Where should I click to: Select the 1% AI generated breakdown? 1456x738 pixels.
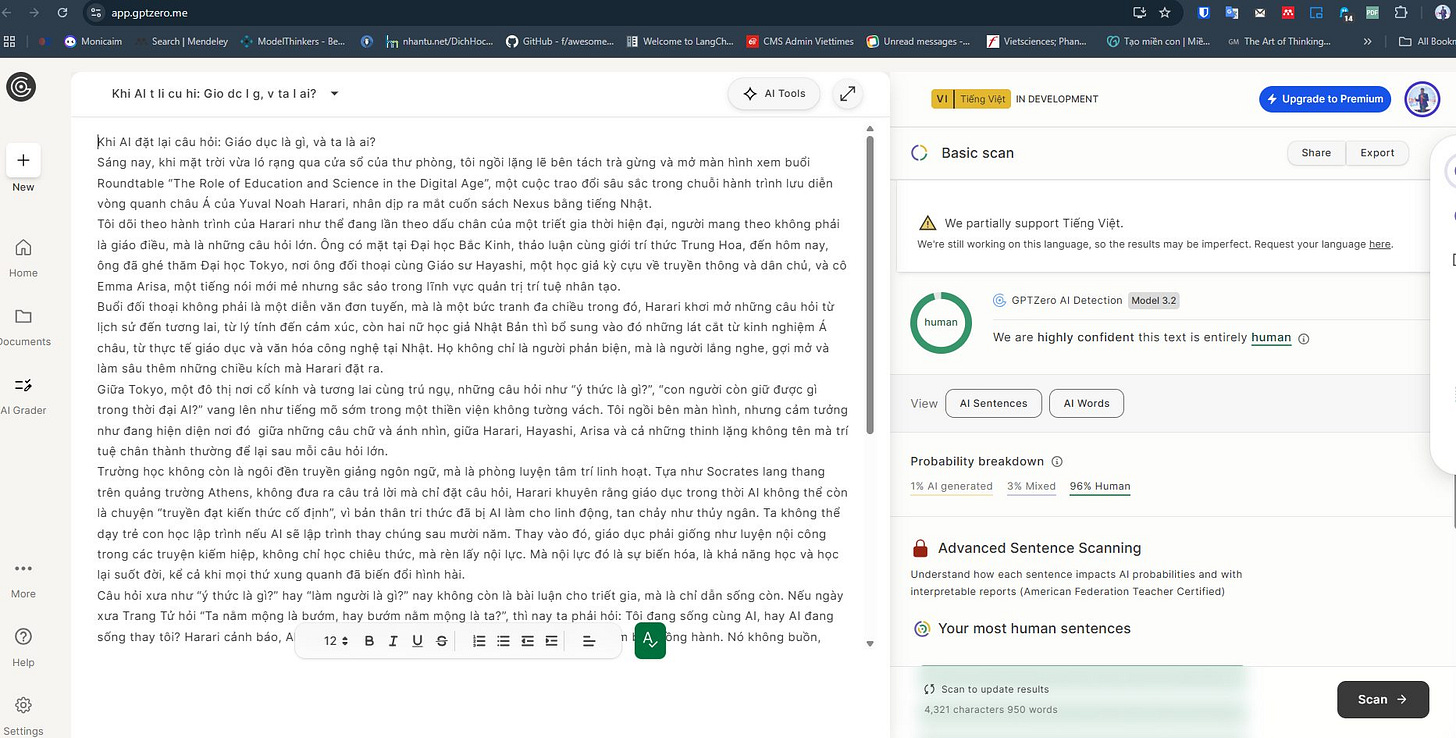(x=951, y=486)
